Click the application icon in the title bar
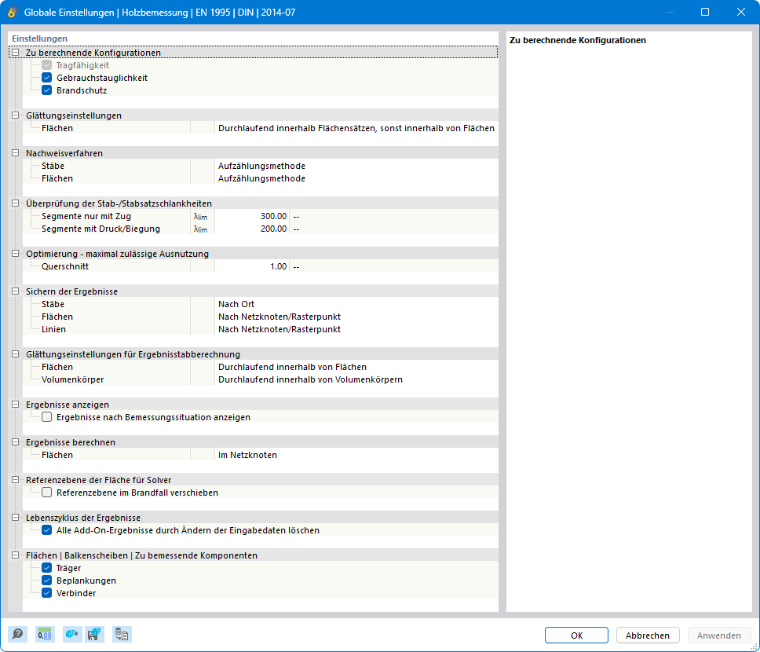 12,12
